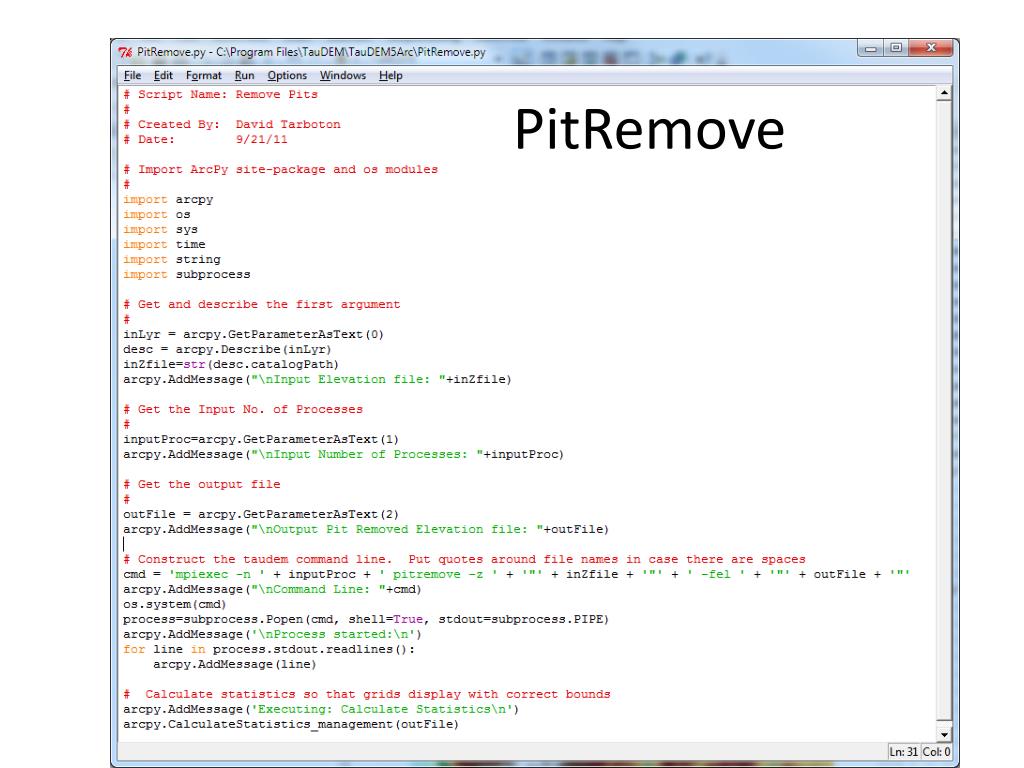Click the 'import time' line

(x=165, y=244)
